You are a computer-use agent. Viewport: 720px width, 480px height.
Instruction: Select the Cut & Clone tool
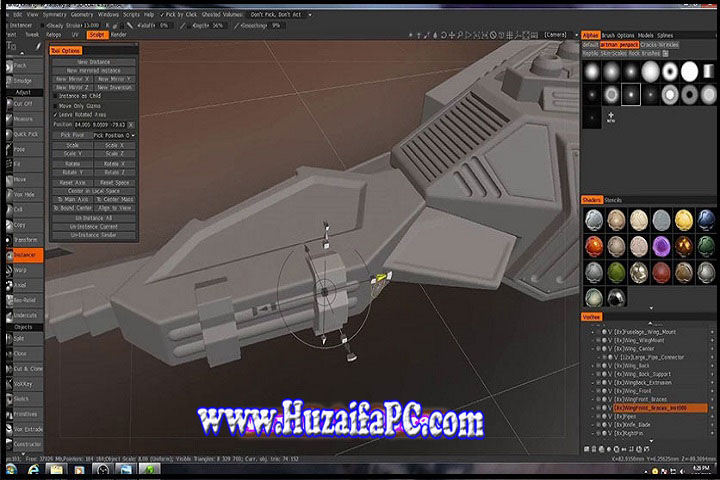coord(24,369)
